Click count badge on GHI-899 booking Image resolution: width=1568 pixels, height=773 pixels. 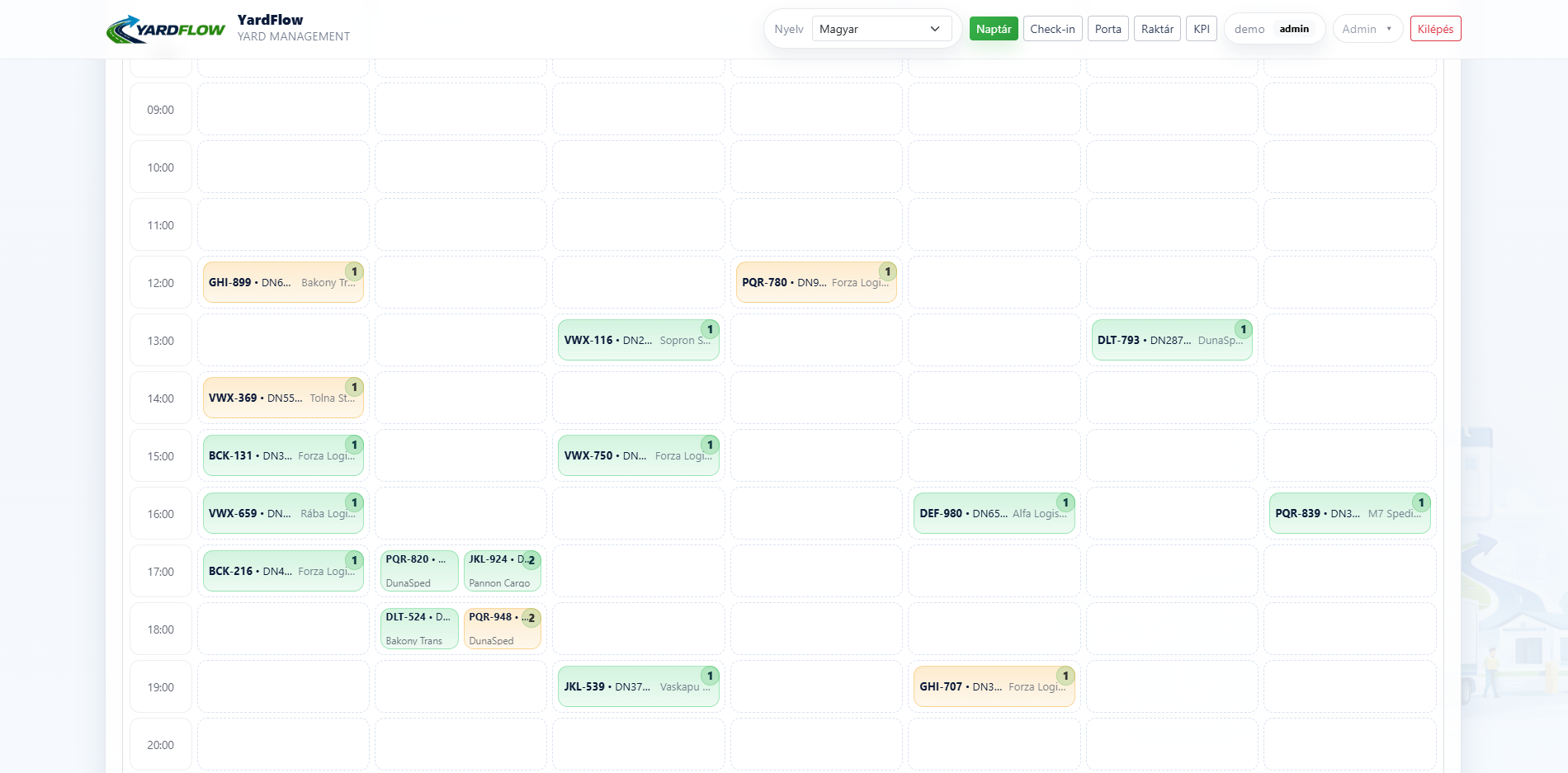(354, 271)
